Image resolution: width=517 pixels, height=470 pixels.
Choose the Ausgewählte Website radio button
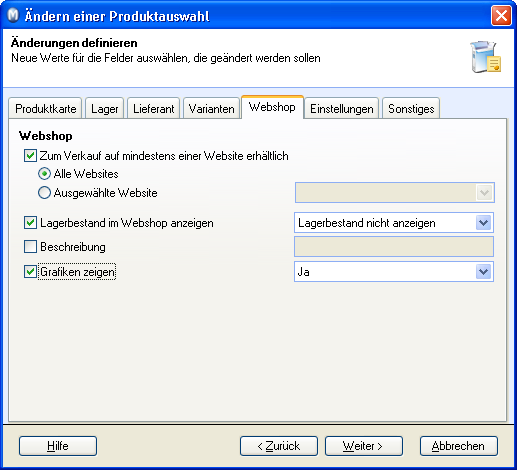click(44, 193)
